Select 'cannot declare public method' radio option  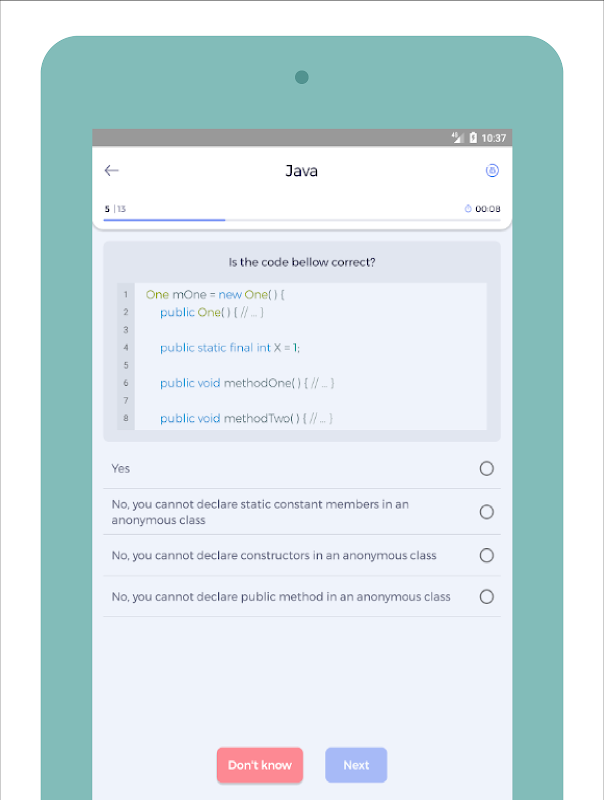pos(487,596)
